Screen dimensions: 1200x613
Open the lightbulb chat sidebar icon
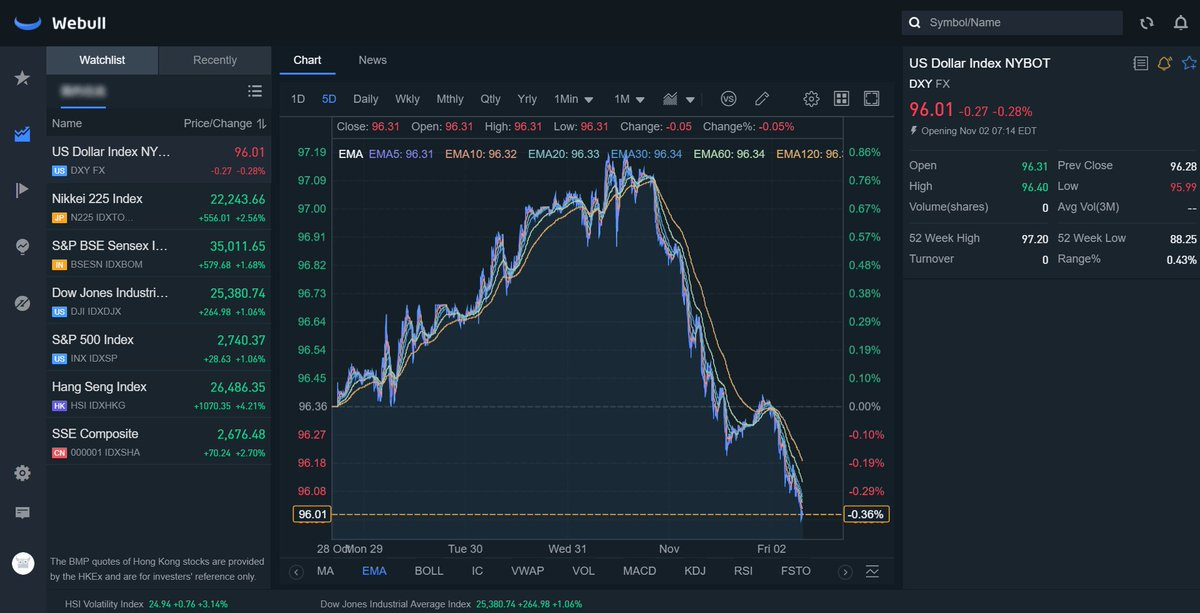[x=22, y=246]
